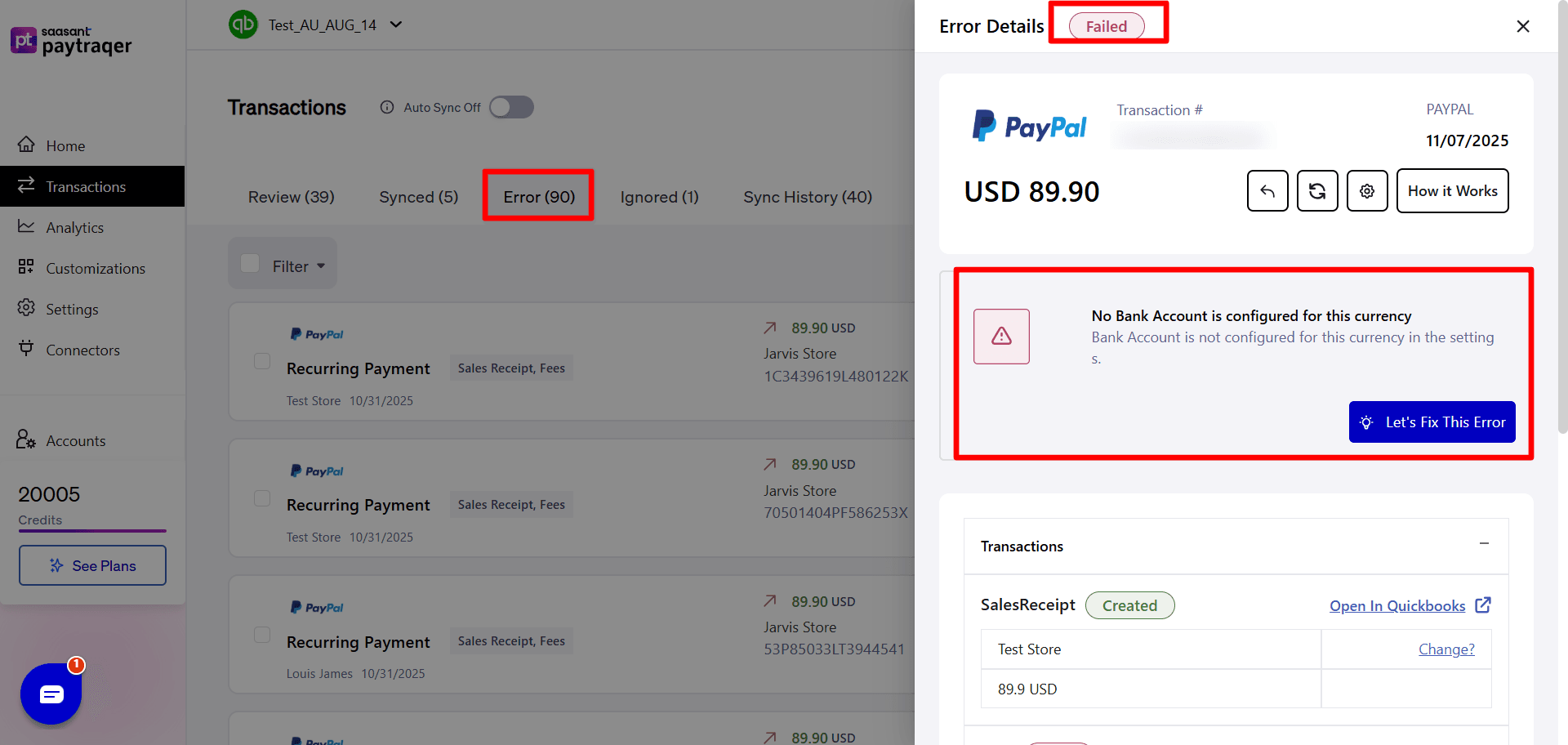Open Home from the sidebar
The width and height of the screenshot is (1568, 745).
(x=65, y=145)
